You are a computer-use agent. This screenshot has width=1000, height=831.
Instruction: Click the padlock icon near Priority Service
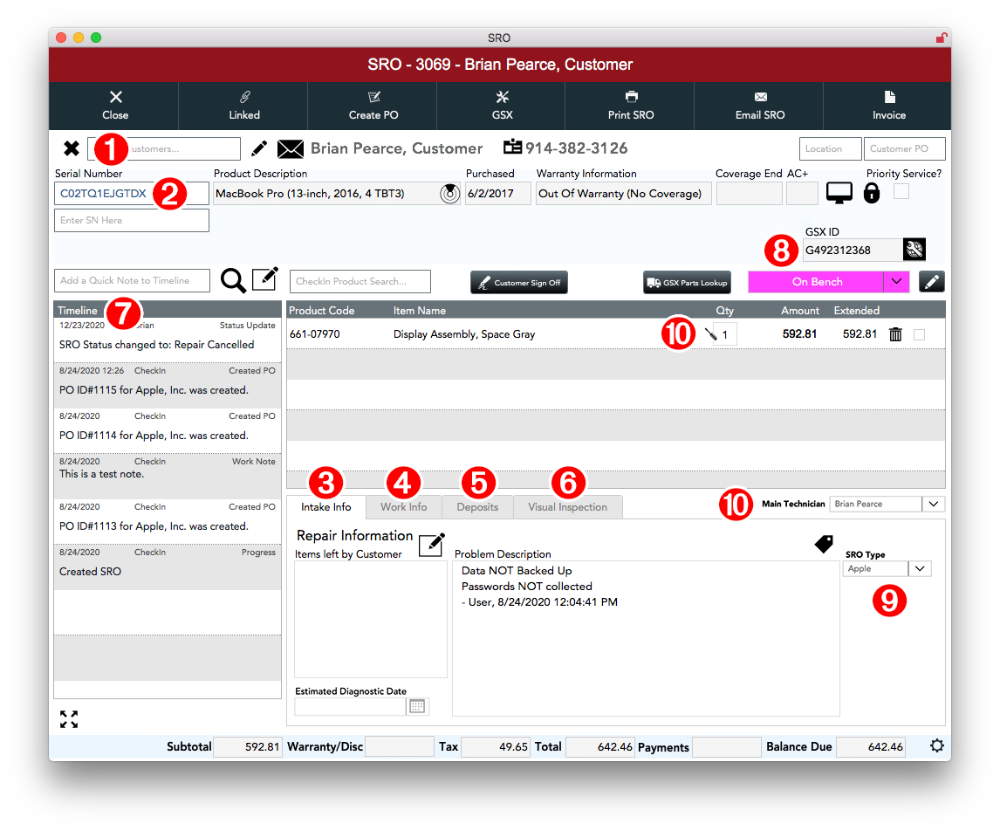pos(871,193)
